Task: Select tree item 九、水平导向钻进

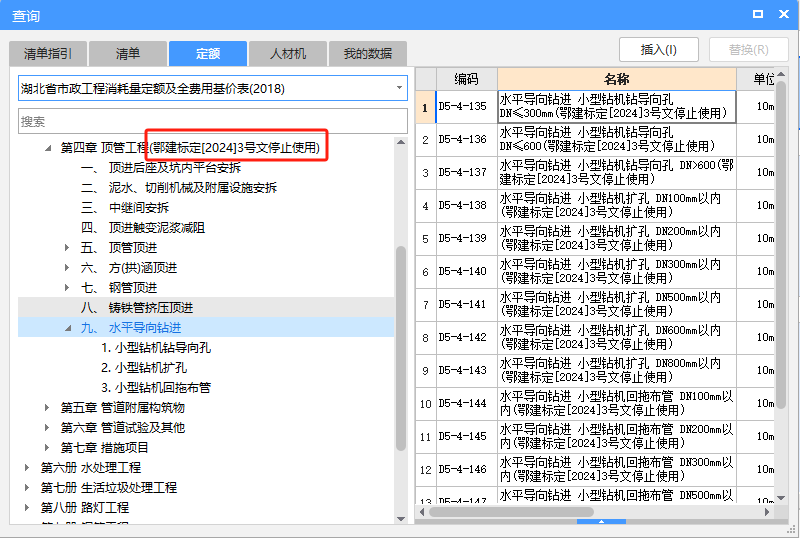Action: click(131, 328)
